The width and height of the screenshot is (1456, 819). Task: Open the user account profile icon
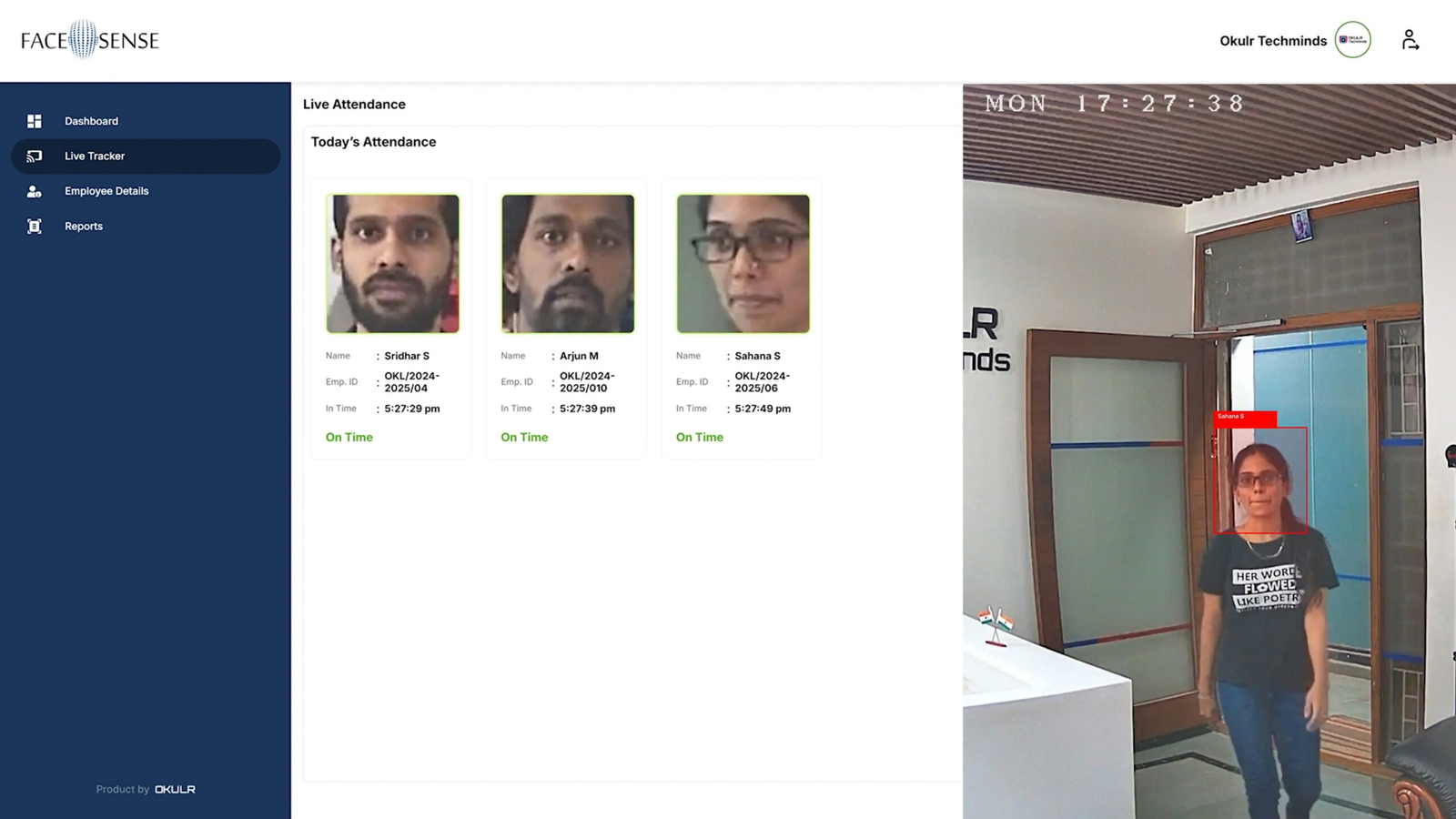point(1410,40)
